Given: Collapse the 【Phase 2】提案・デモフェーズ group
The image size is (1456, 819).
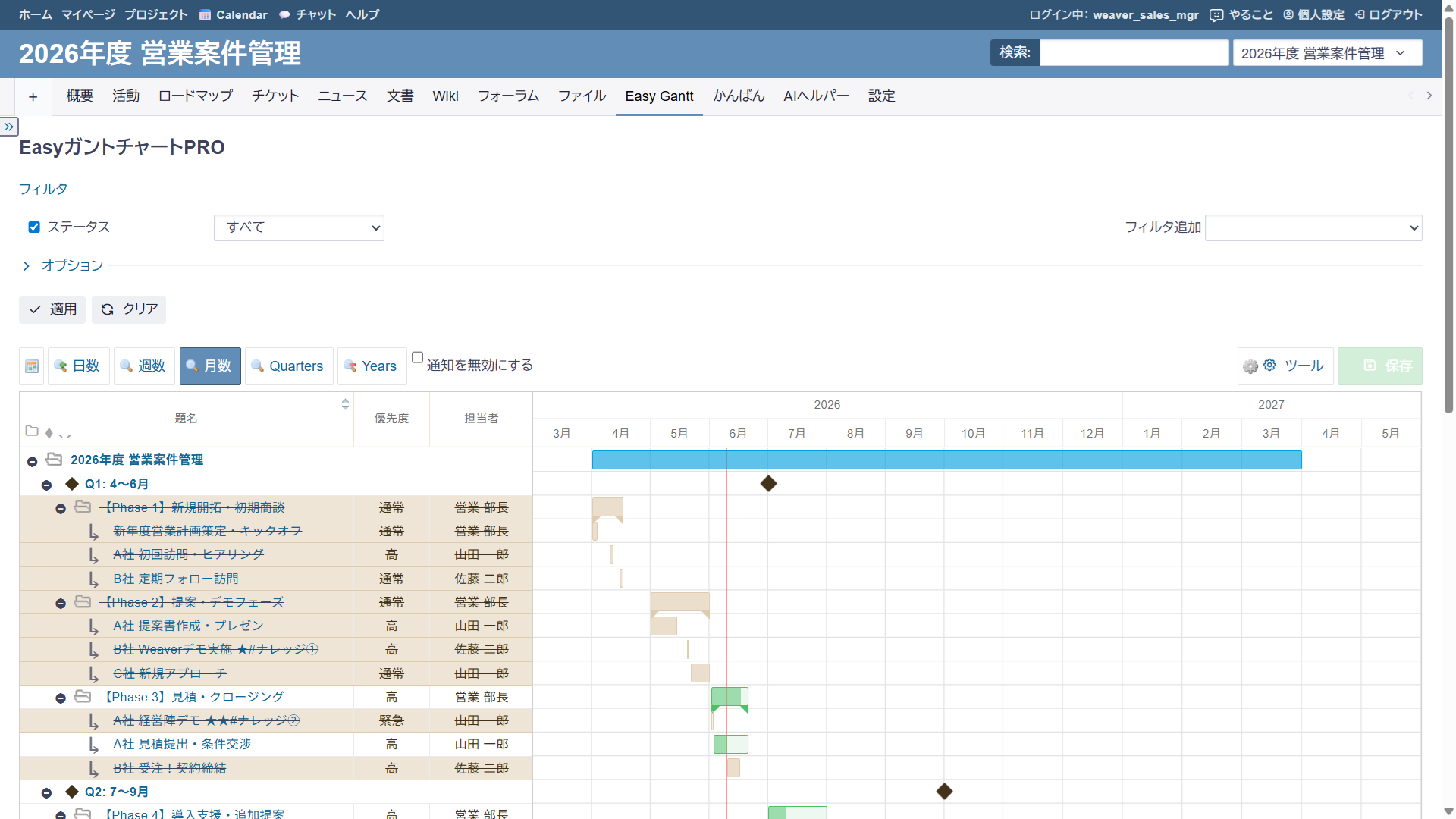Looking at the screenshot, I should pyautogui.click(x=61, y=604).
